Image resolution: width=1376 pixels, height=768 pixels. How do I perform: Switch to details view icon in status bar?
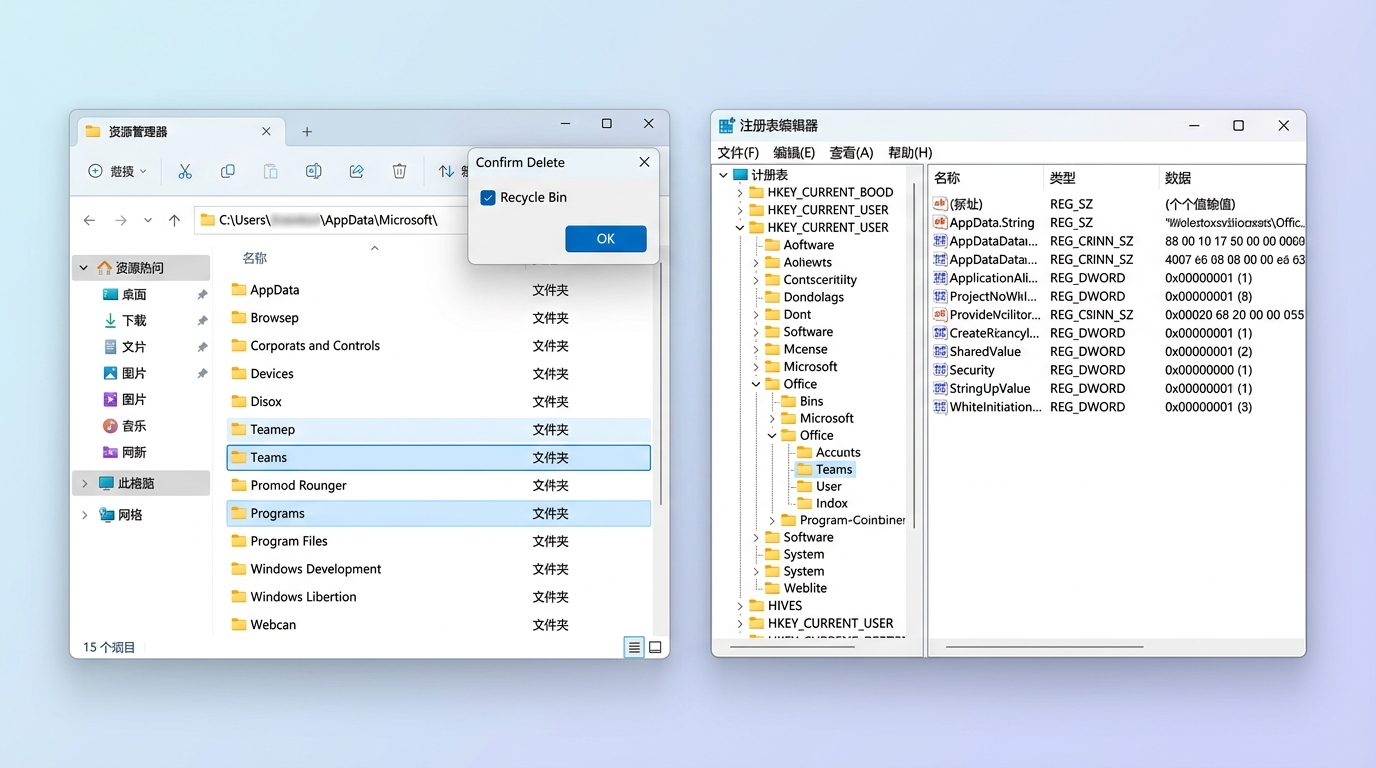634,648
